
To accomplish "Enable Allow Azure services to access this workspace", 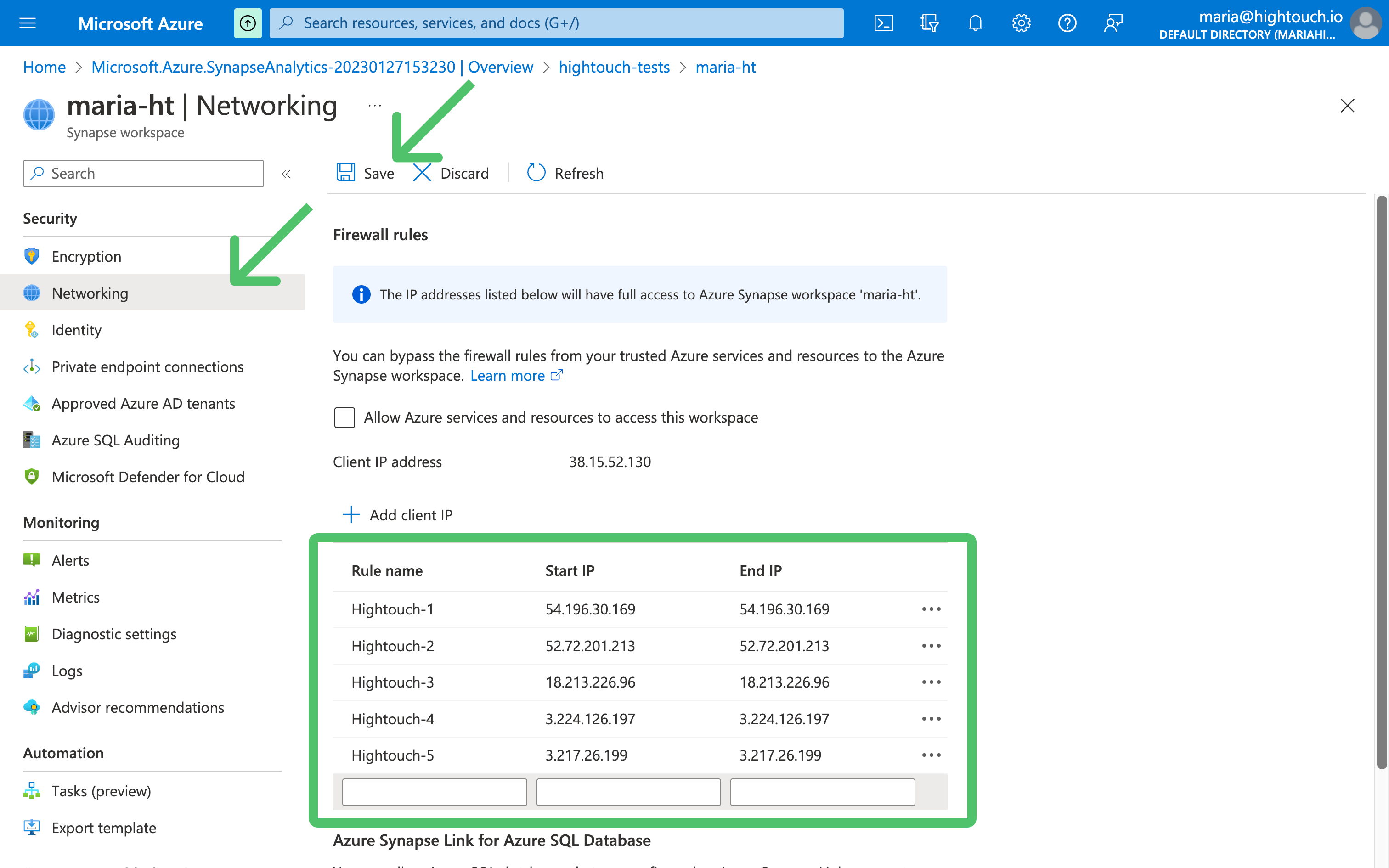I will (344, 417).
